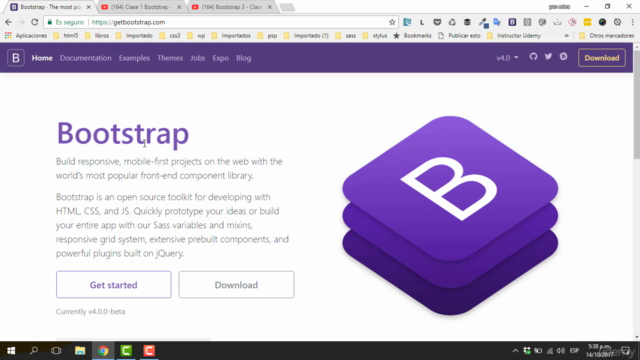Viewport: 640px width, 360px height.
Task: Click the Es seguro site security badge
Action: click(x=65, y=22)
